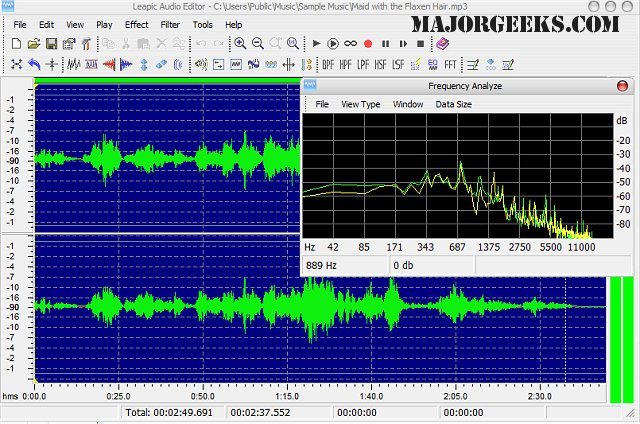This screenshot has width=640, height=424.
Task: Open the Filter menu
Action: coord(170,24)
